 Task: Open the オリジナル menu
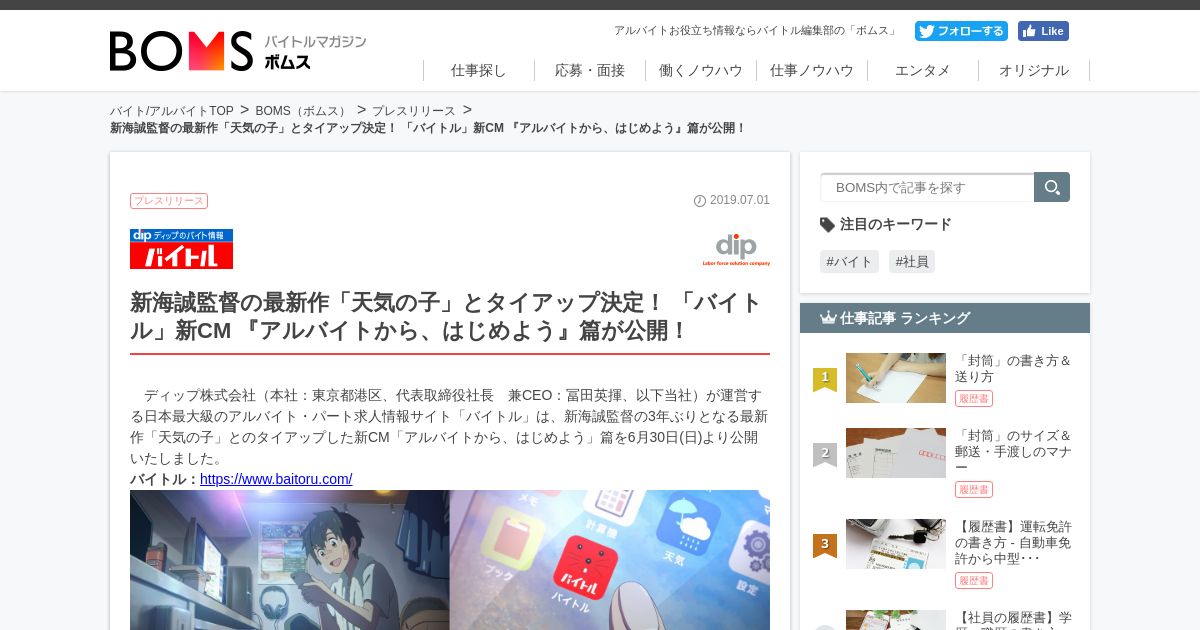tap(1034, 70)
